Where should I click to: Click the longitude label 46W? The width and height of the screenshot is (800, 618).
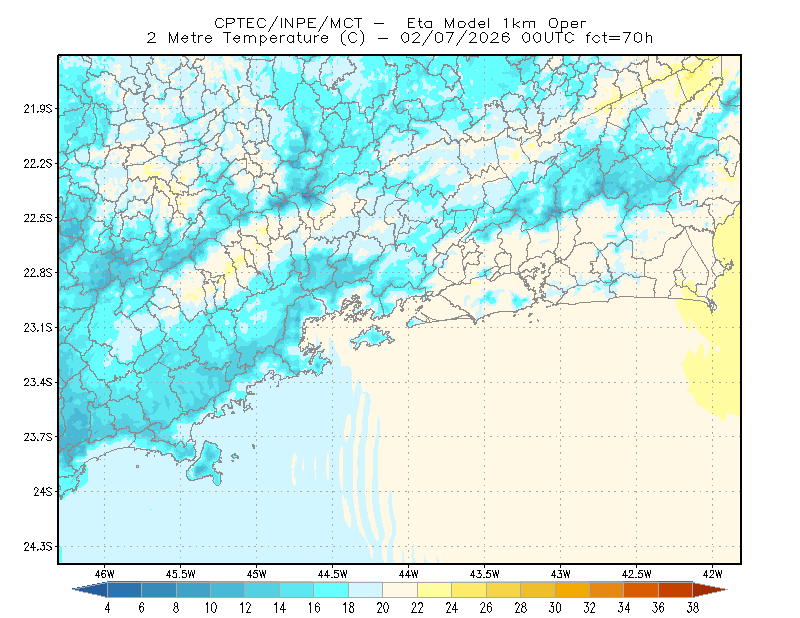click(x=105, y=574)
